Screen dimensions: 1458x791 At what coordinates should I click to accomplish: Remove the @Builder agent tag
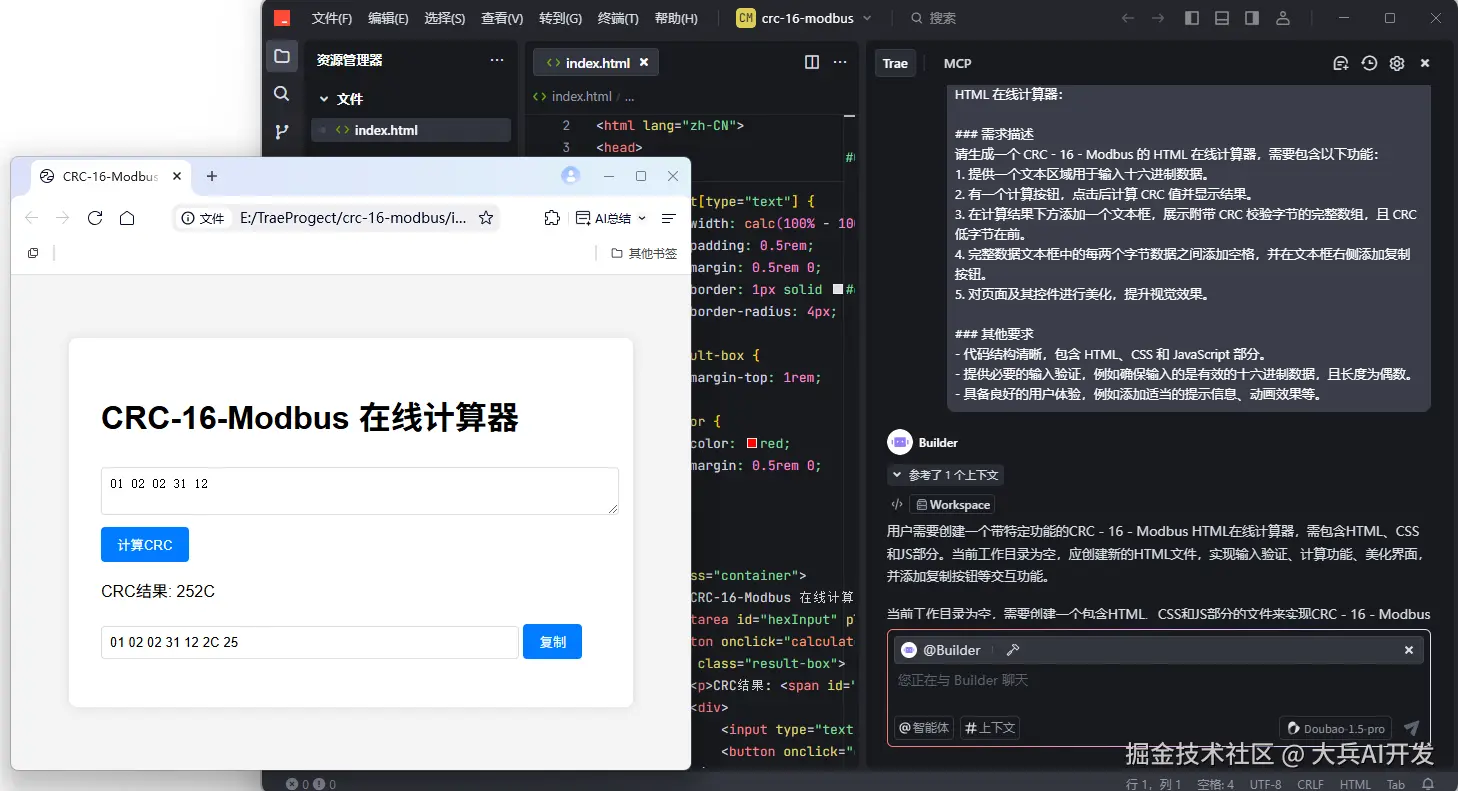point(1409,650)
